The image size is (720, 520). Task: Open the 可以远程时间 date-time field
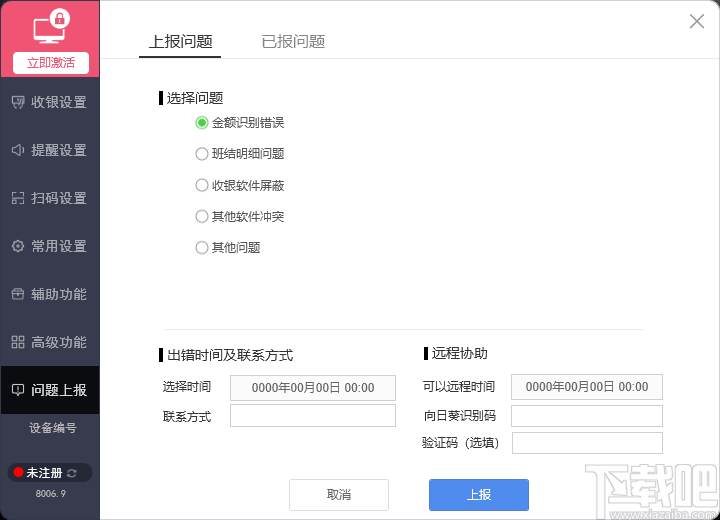tap(587, 387)
